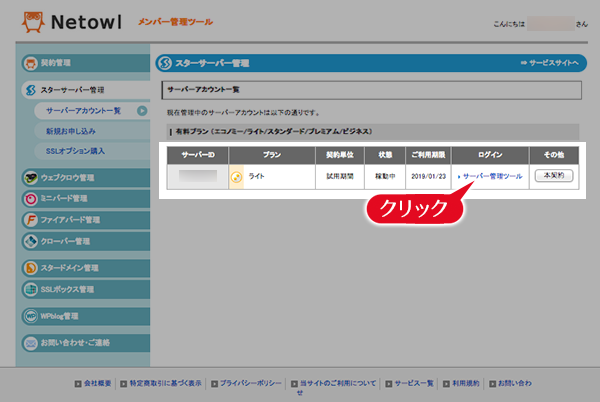The height and width of the screenshot is (402, 600).
Task: Open 当サイトのご利用について footer link
Action: point(338,383)
